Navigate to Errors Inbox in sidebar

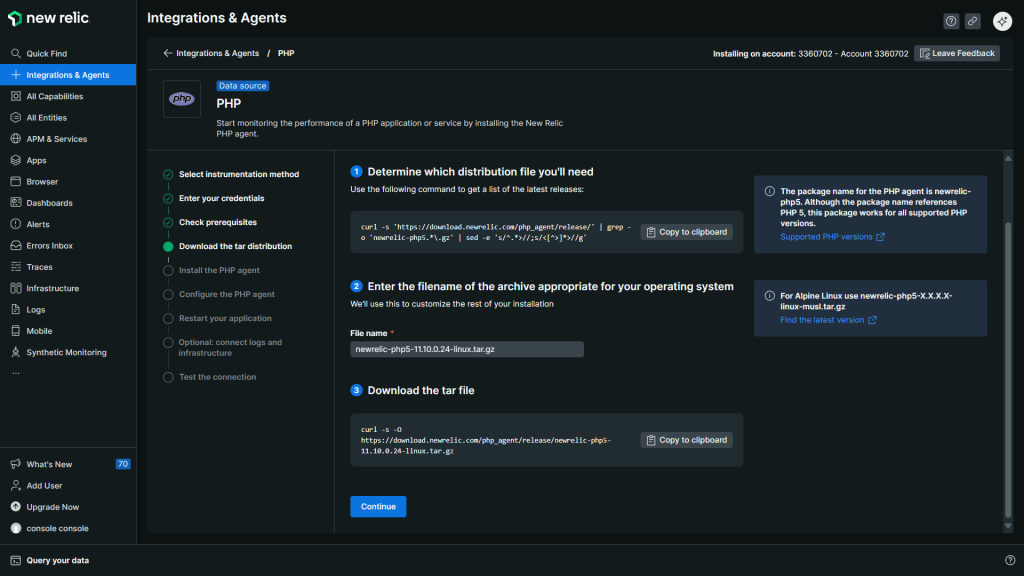(x=49, y=246)
